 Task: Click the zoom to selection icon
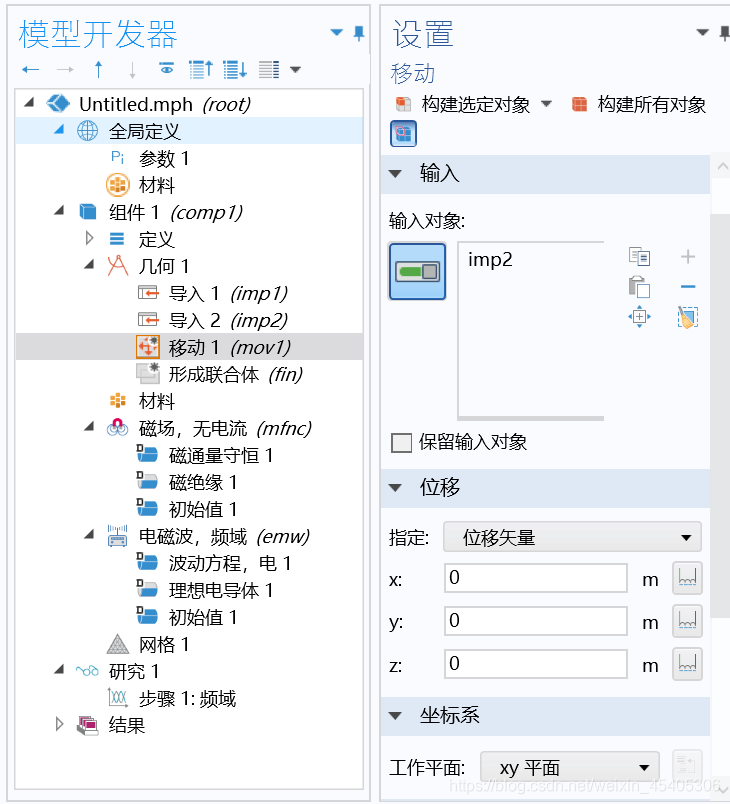(639, 317)
